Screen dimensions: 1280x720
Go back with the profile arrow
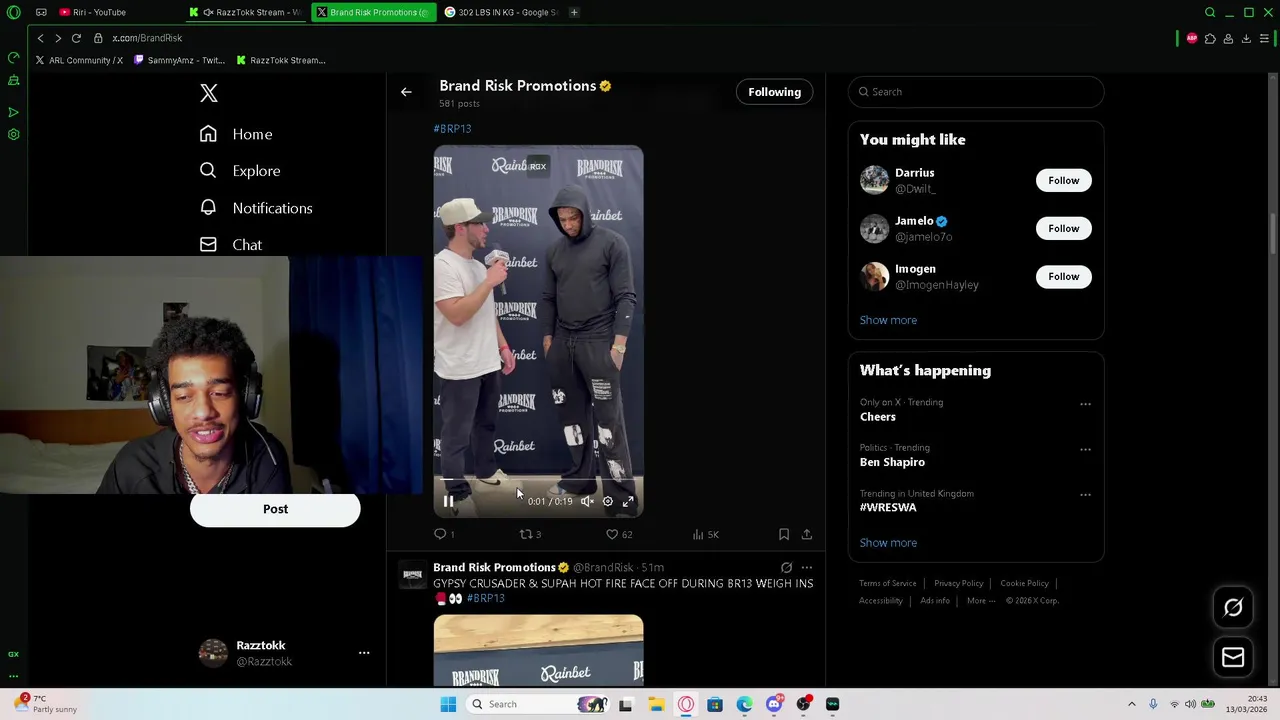pyautogui.click(x=406, y=92)
